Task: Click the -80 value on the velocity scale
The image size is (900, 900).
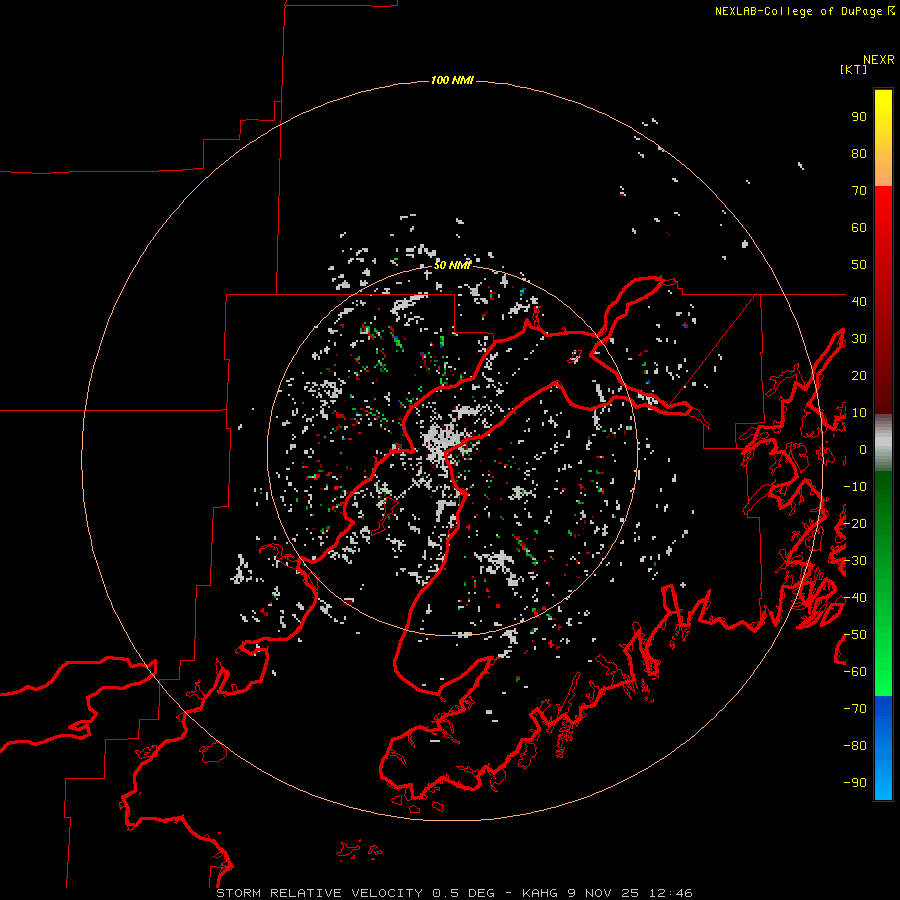Action: click(855, 746)
